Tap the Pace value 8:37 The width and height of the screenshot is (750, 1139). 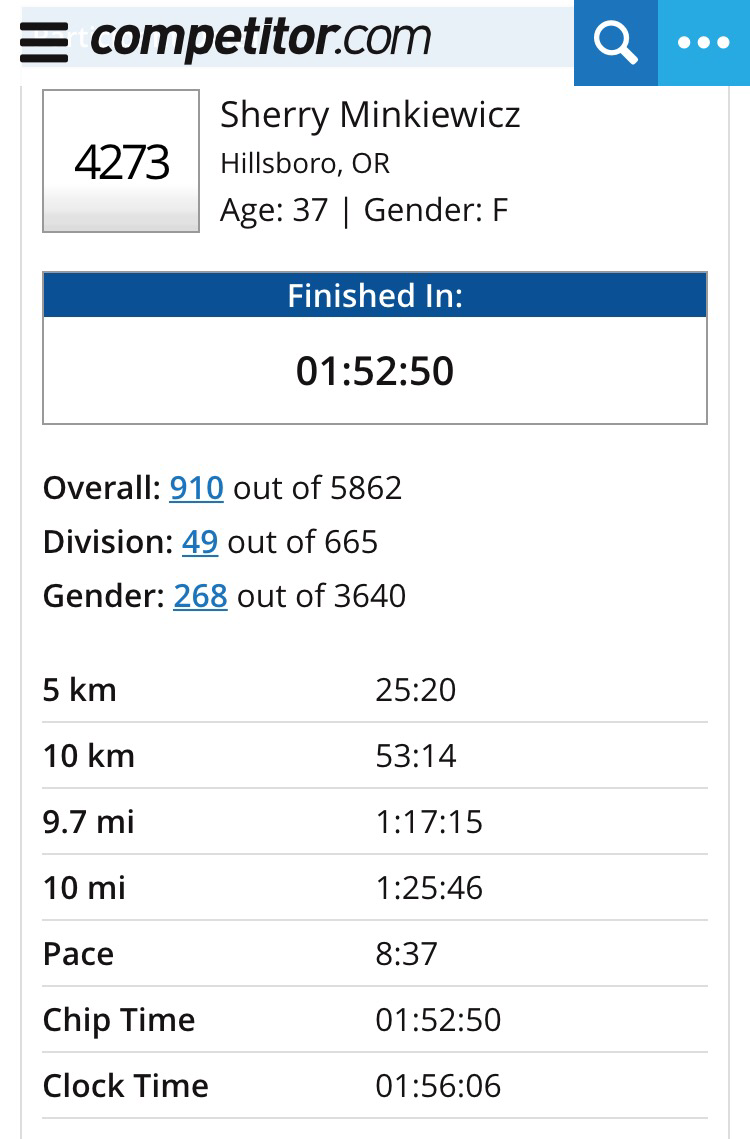click(406, 954)
